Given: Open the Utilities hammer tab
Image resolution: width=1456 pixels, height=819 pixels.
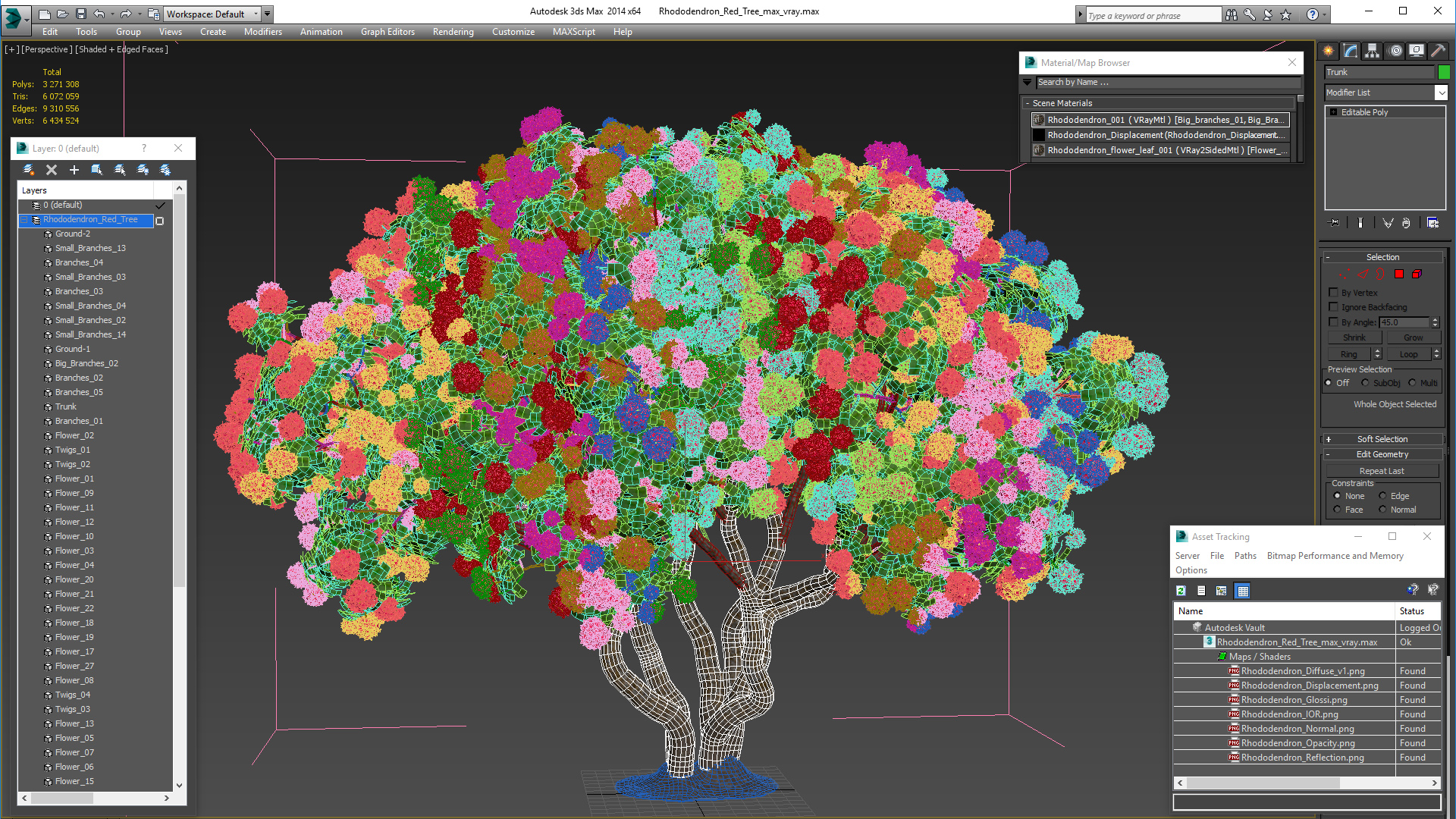Looking at the screenshot, I should click(1437, 51).
